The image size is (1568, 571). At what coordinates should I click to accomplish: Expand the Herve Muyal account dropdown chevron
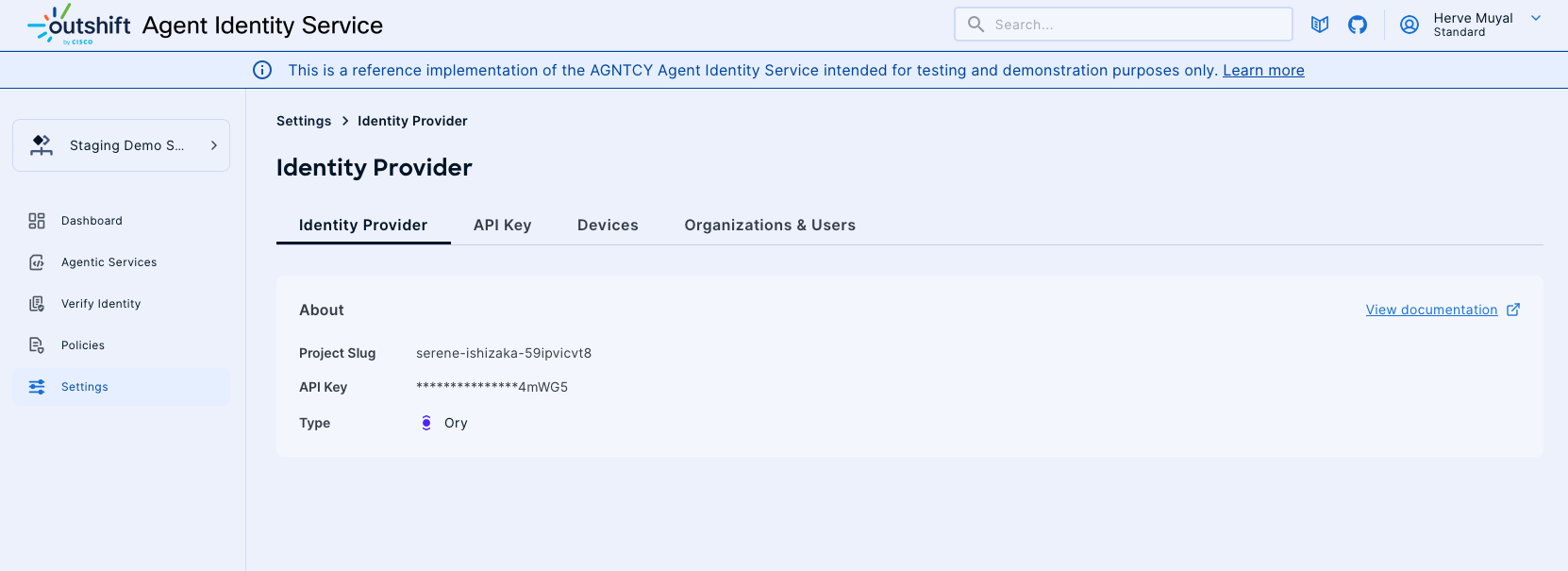point(1536,18)
